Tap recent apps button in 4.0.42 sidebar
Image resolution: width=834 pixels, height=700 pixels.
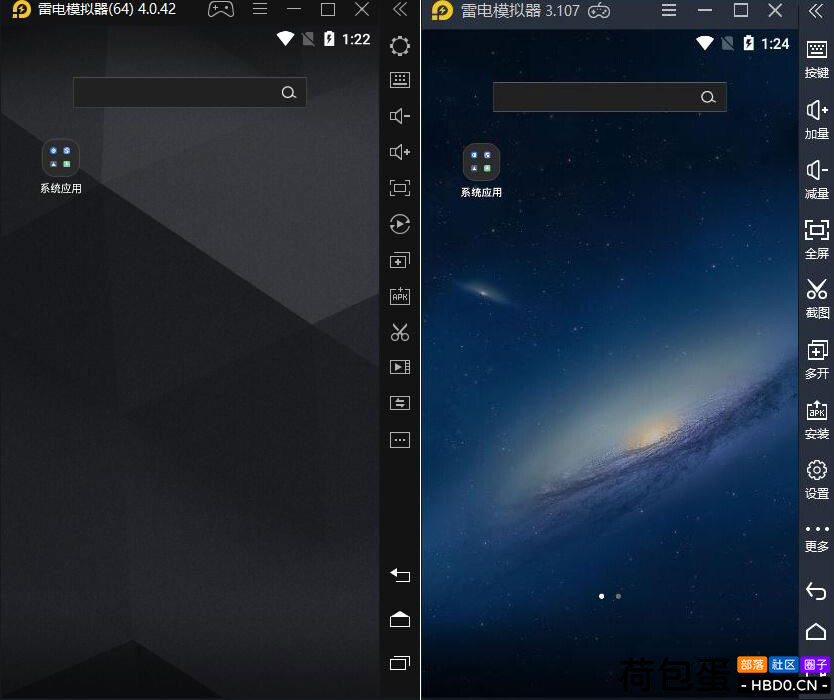click(399, 663)
